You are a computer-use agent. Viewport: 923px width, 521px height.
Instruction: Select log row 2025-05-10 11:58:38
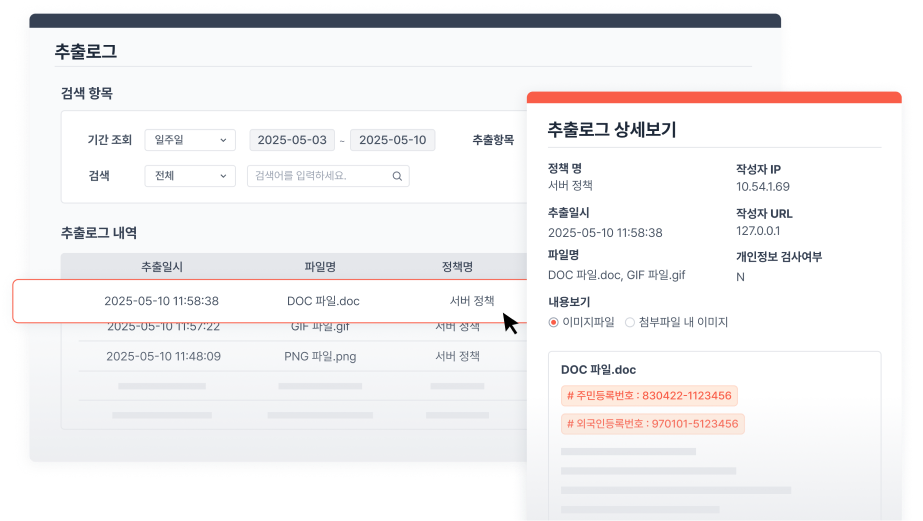click(271, 301)
